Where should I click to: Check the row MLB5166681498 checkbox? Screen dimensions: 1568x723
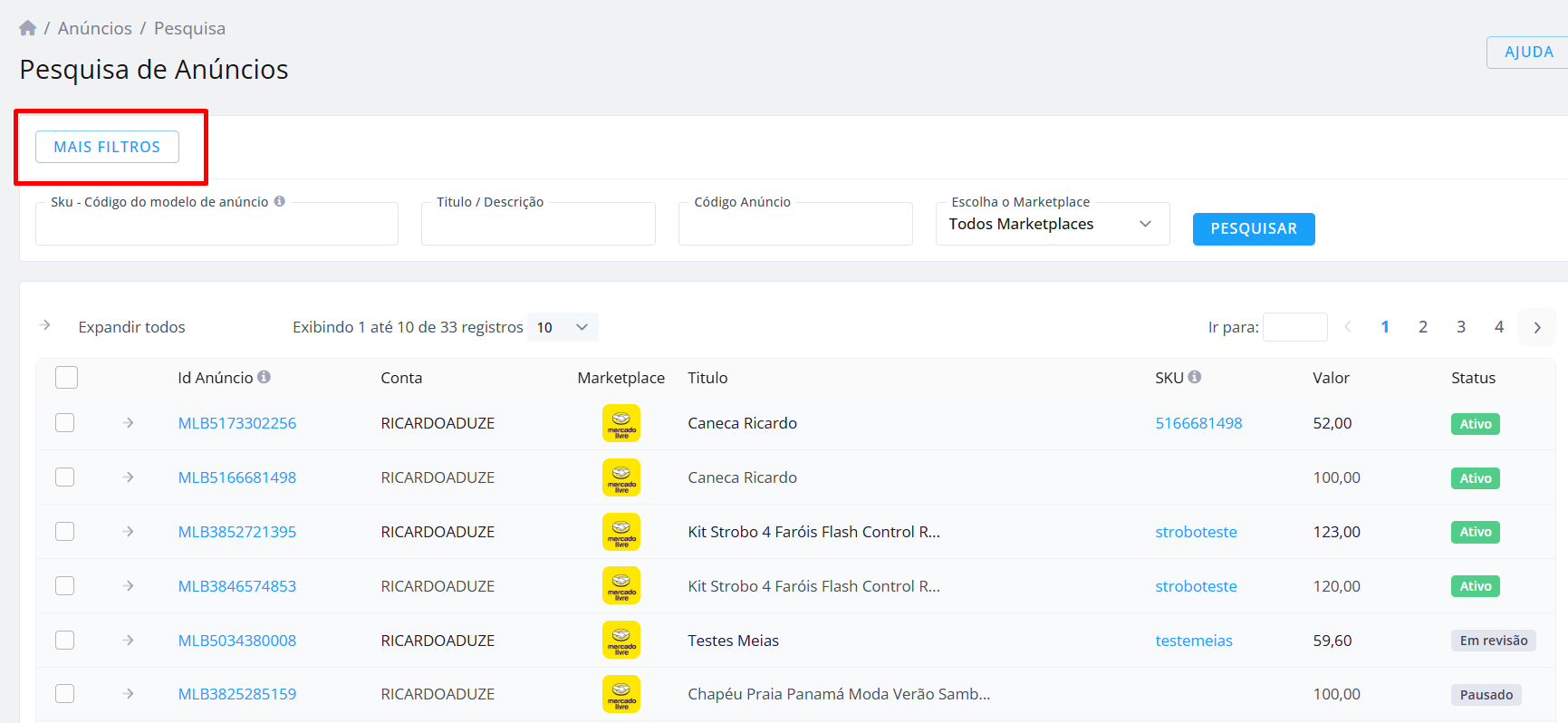[x=65, y=477]
